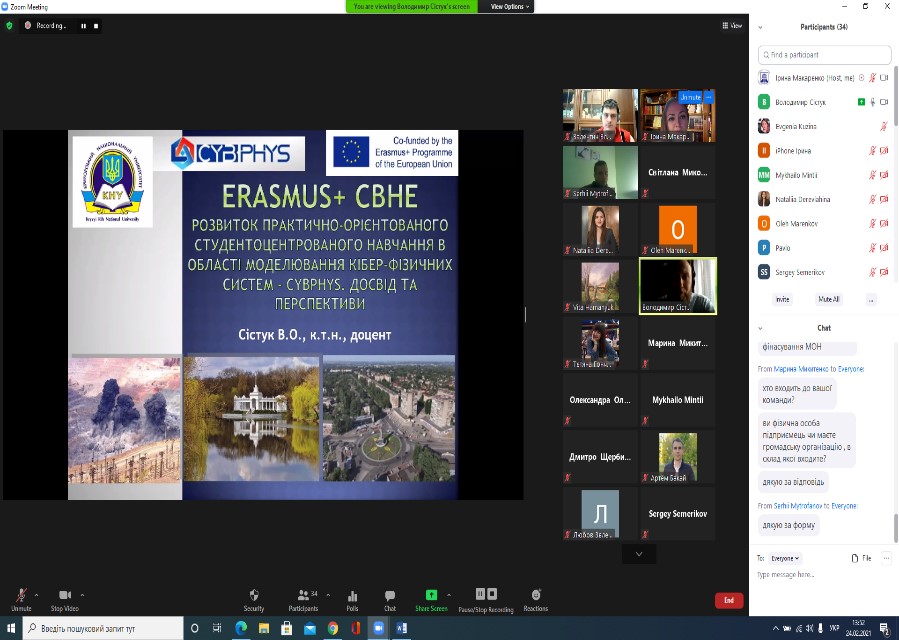Open chat More options ellipsis
The height and width of the screenshot is (640, 899).
[x=886, y=558]
